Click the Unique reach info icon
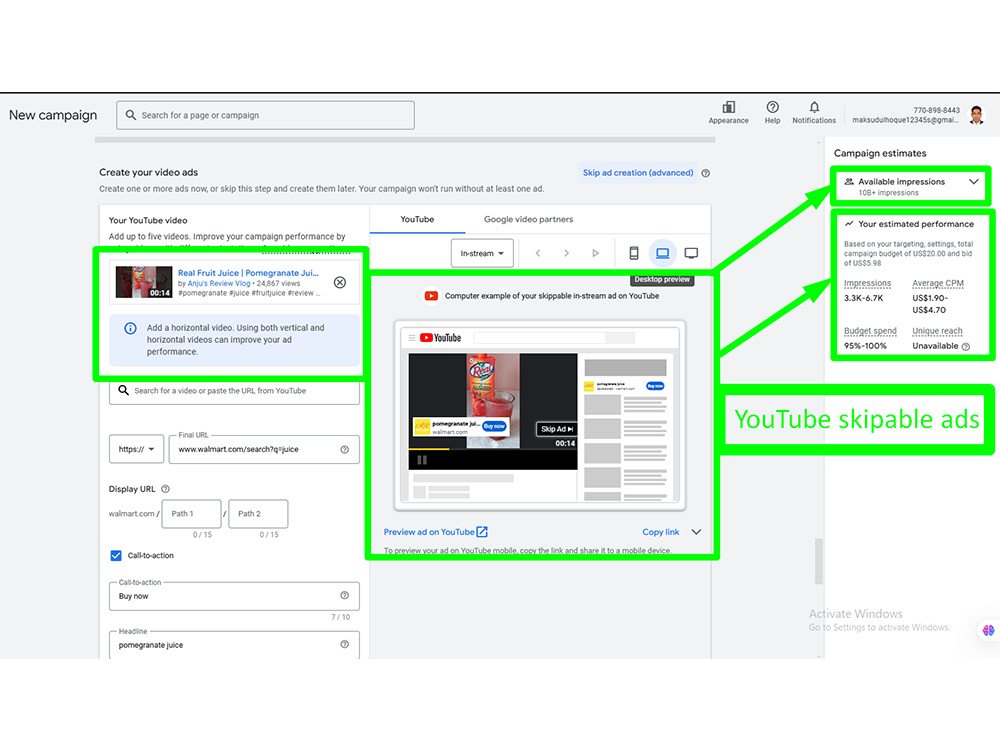1000x750 pixels. (x=966, y=346)
